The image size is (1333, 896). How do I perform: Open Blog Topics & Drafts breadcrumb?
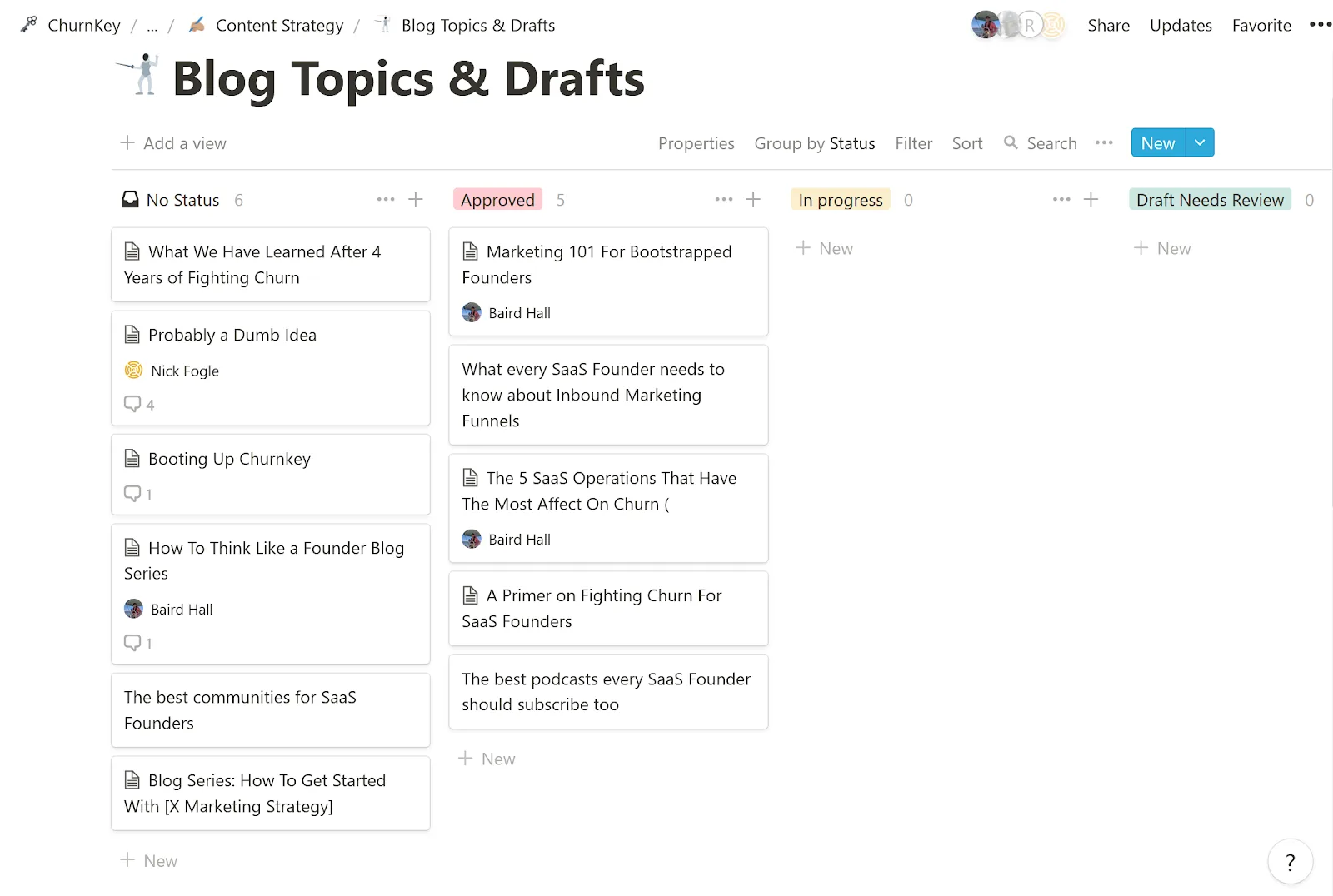[465, 26]
